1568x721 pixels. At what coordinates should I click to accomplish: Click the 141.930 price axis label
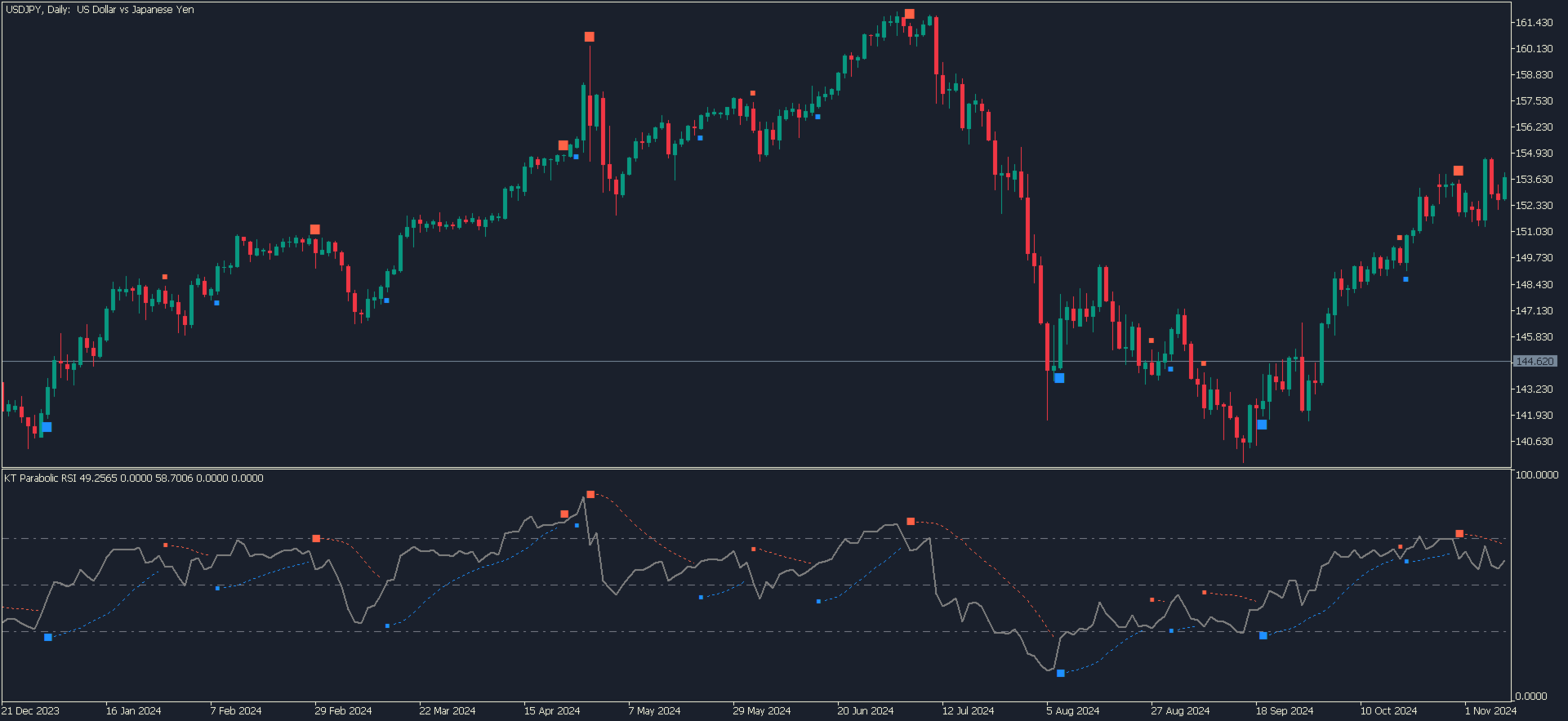[1534, 416]
